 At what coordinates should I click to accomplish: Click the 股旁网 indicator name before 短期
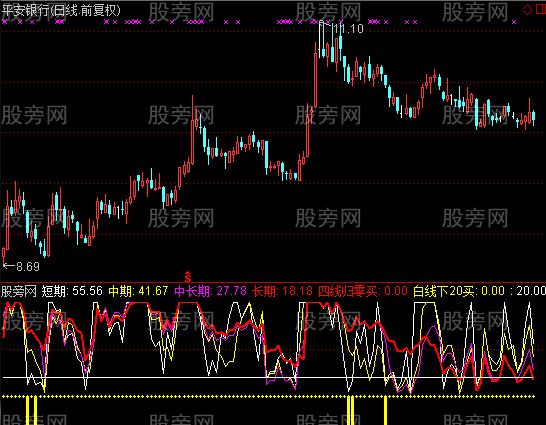[x=19, y=291]
